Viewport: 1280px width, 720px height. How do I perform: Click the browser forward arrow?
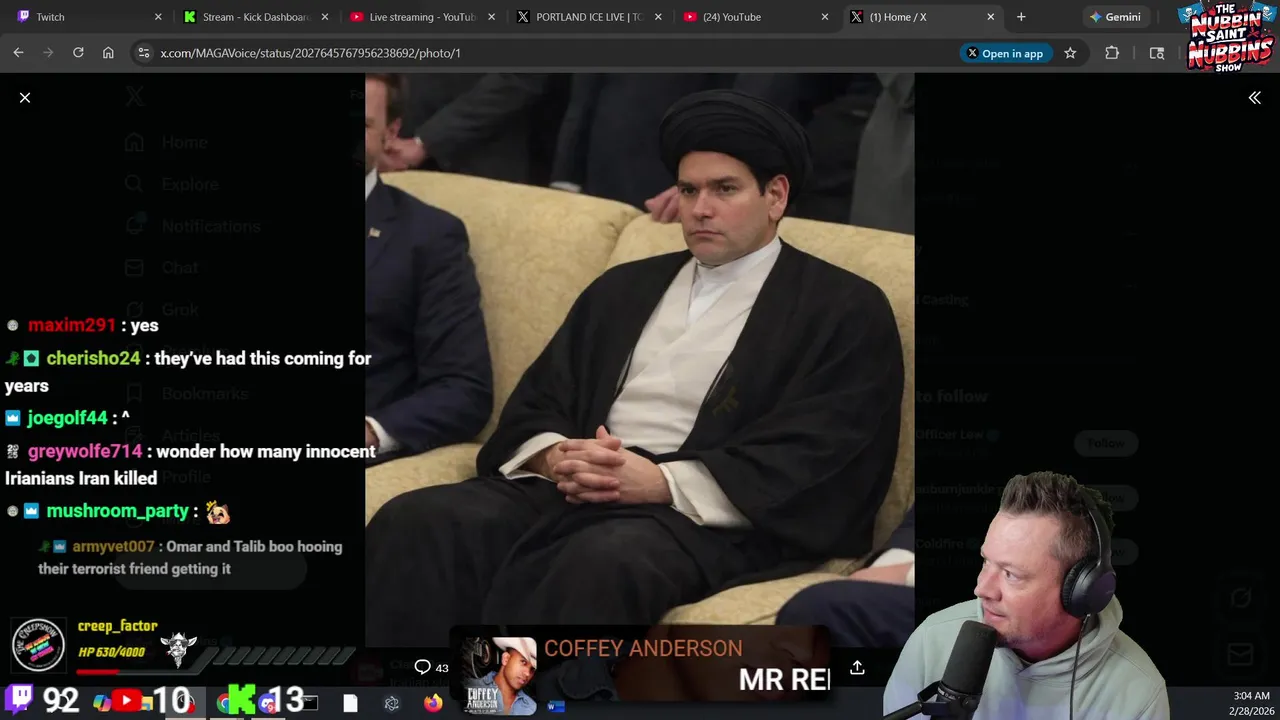pos(48,53)
